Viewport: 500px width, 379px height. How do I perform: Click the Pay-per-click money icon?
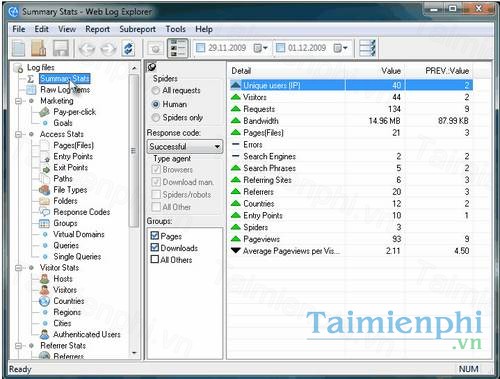(44, 112)
